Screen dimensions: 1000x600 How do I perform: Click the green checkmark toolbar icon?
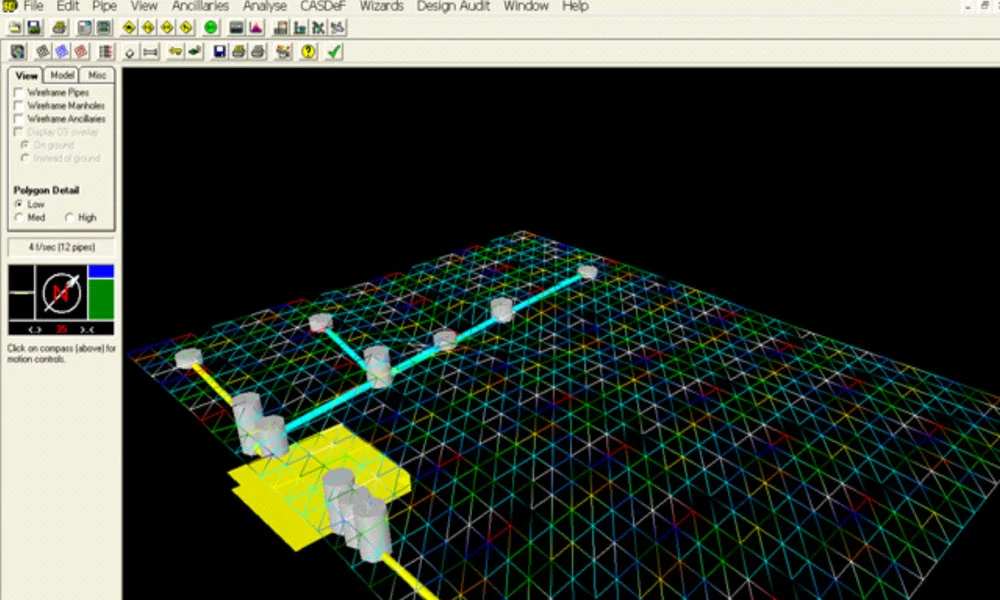click(x=334, y=51)
